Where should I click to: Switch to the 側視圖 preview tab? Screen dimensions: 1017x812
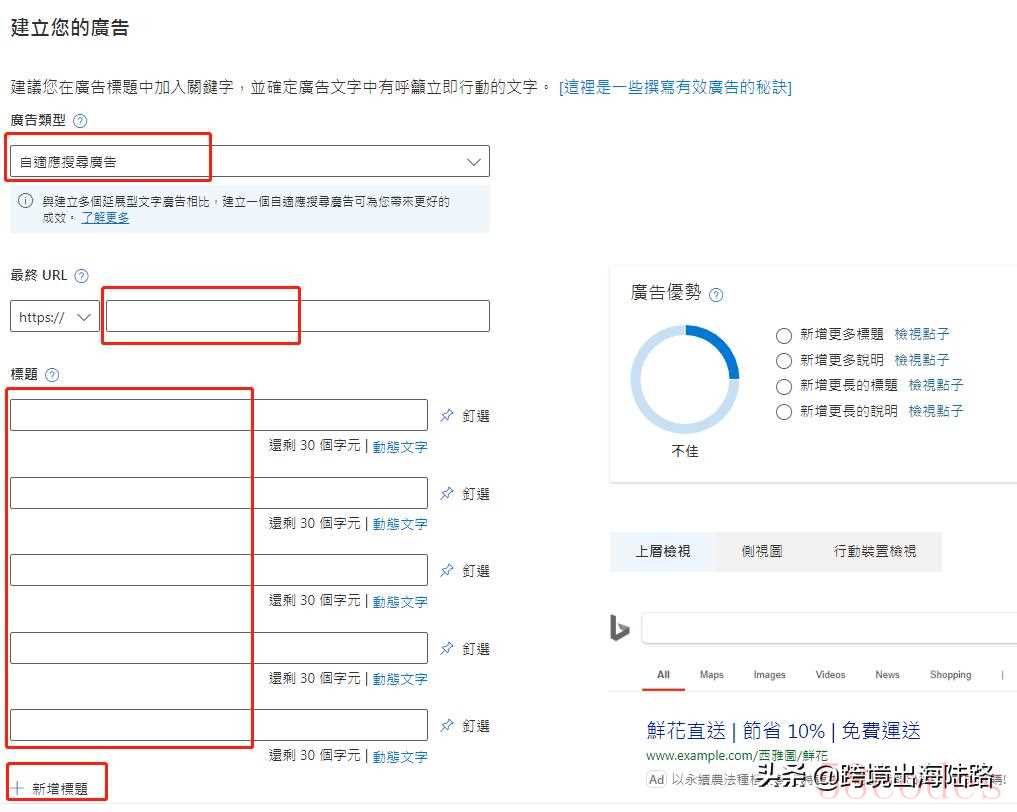tap(761, 551)
